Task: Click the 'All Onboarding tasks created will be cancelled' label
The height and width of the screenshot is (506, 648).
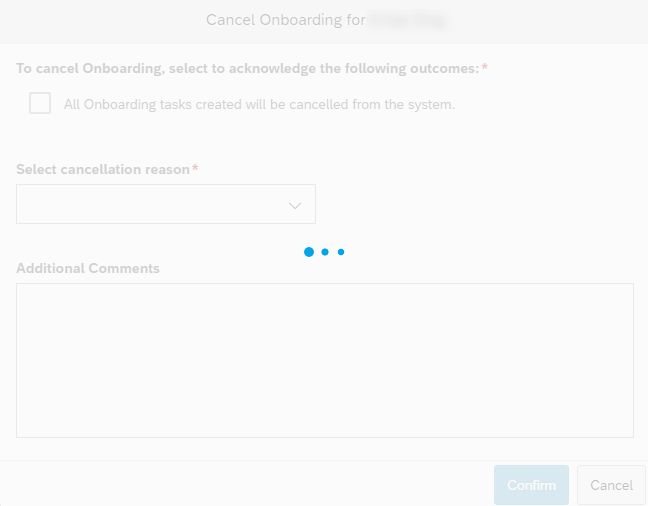Action: point(259,105)
